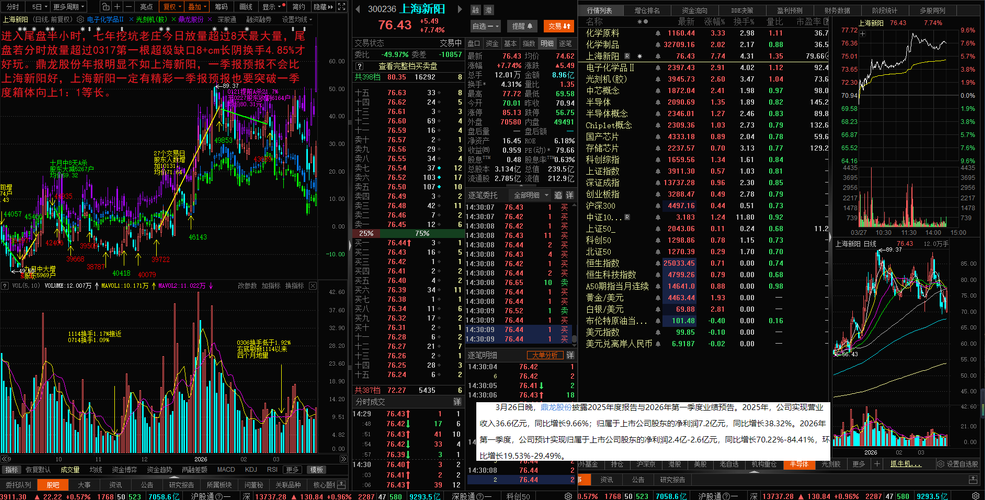Click the export icon right of 核心题材 tab
Viewport: 985px width, 500px height.
[x=342, y=484]
